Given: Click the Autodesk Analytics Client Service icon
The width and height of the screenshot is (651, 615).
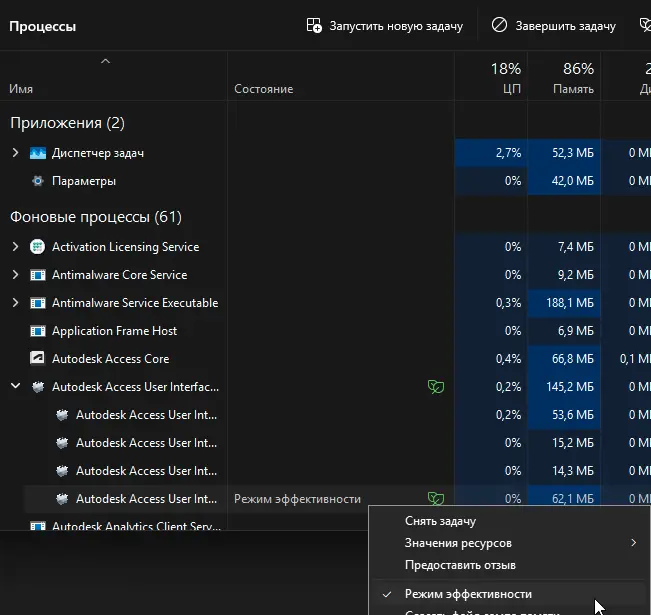Looking at the screenshot, I should tap(38, 527).
